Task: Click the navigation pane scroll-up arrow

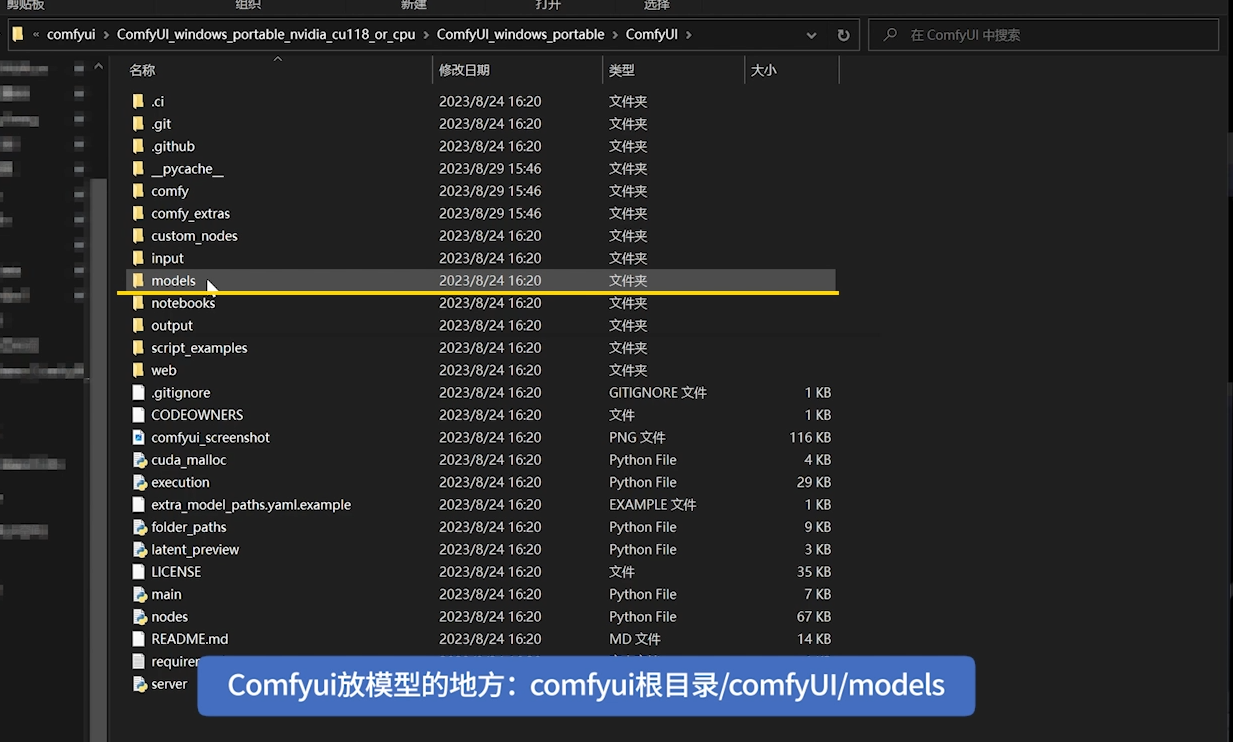Action: [98, 67]
